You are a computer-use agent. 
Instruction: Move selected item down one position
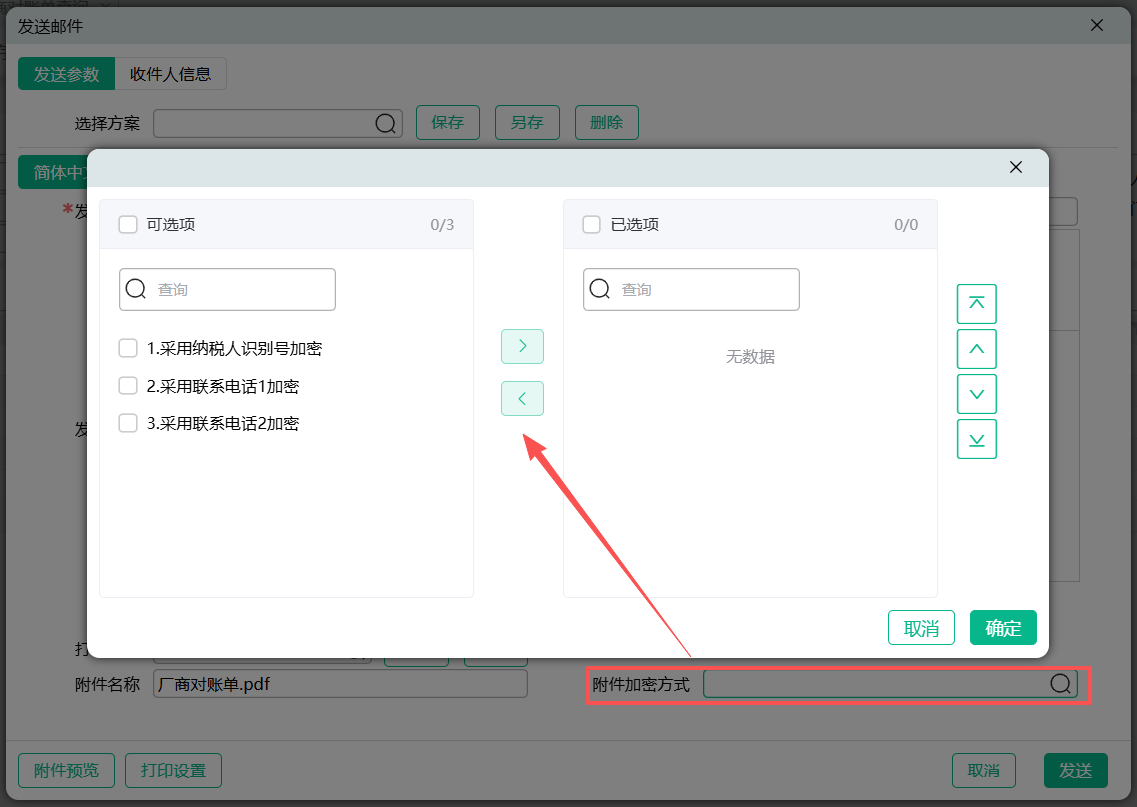977,394
